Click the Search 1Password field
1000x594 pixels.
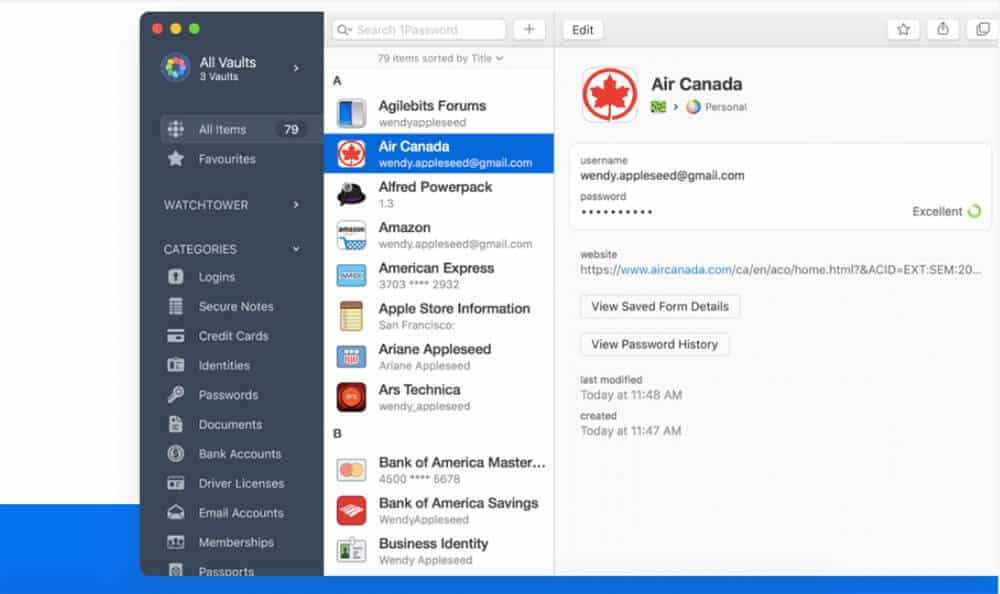[419, 29]
